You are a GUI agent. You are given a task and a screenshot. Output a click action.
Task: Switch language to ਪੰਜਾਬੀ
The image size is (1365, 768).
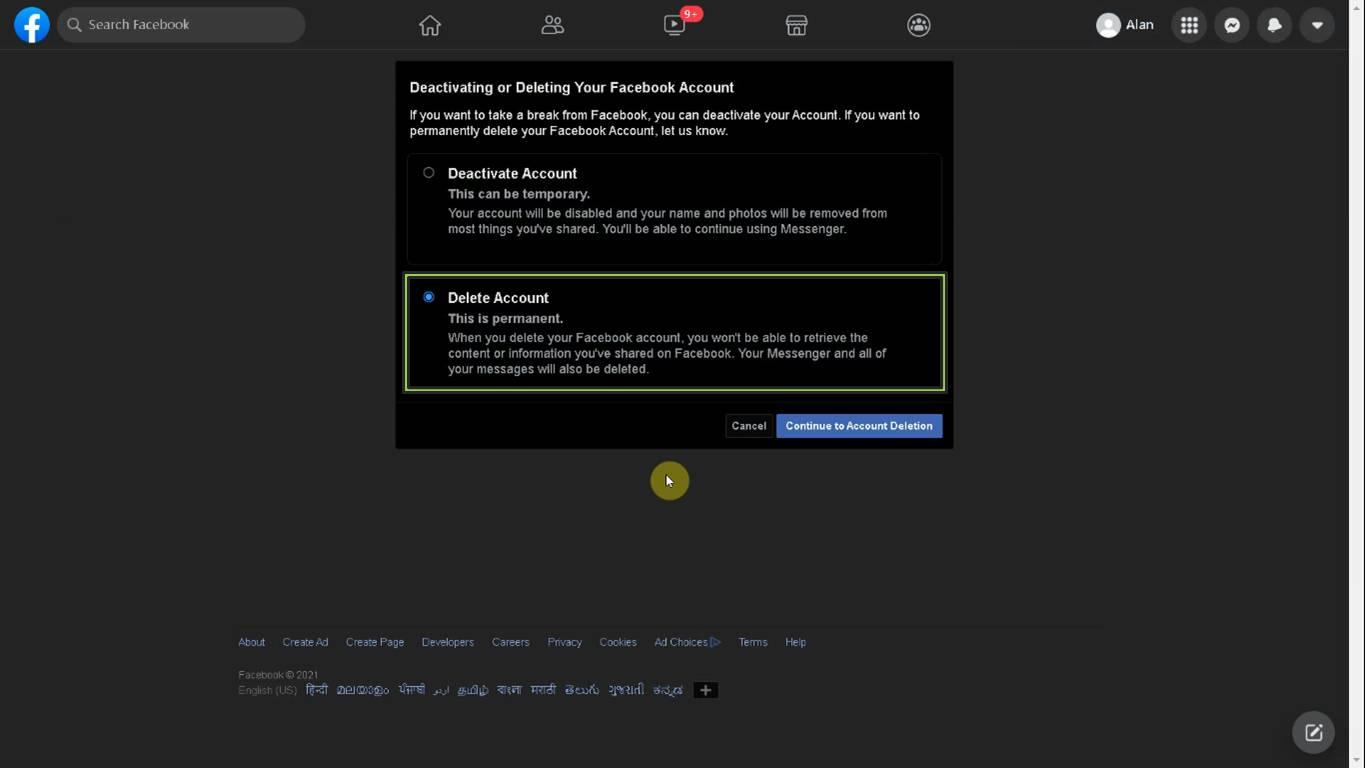pos(412,690)
